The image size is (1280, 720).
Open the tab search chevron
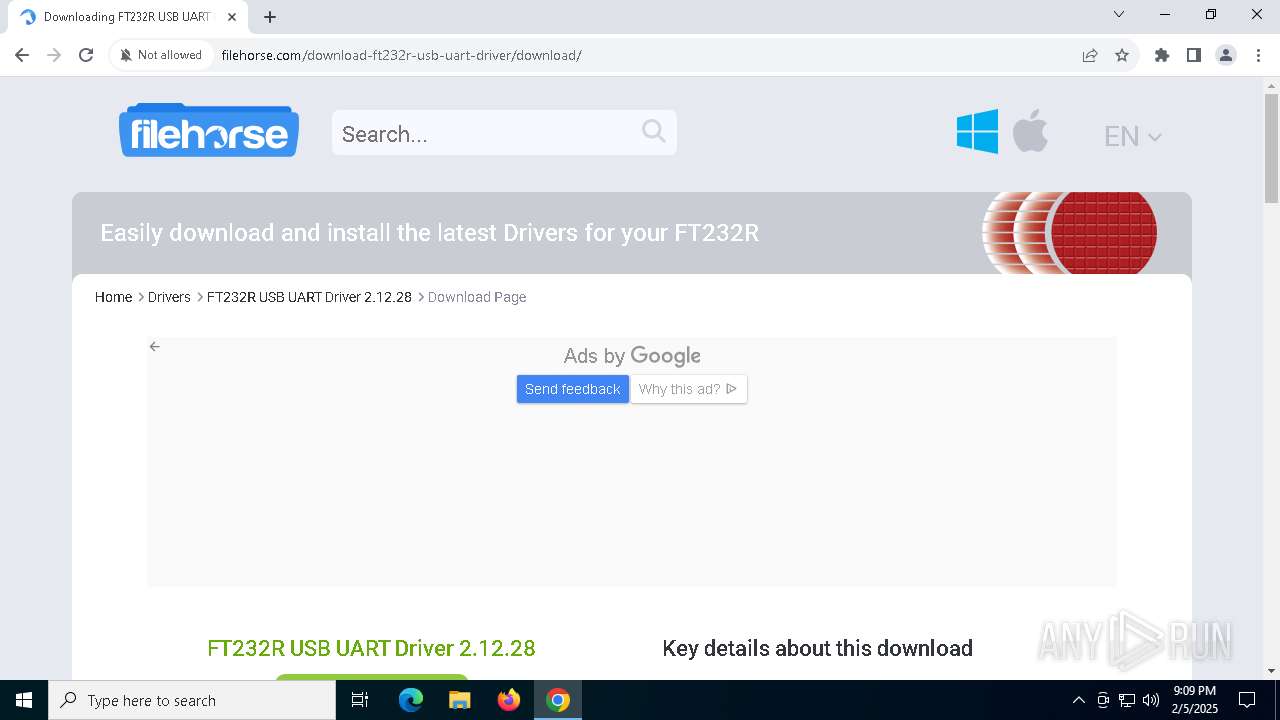point(1119,14)
